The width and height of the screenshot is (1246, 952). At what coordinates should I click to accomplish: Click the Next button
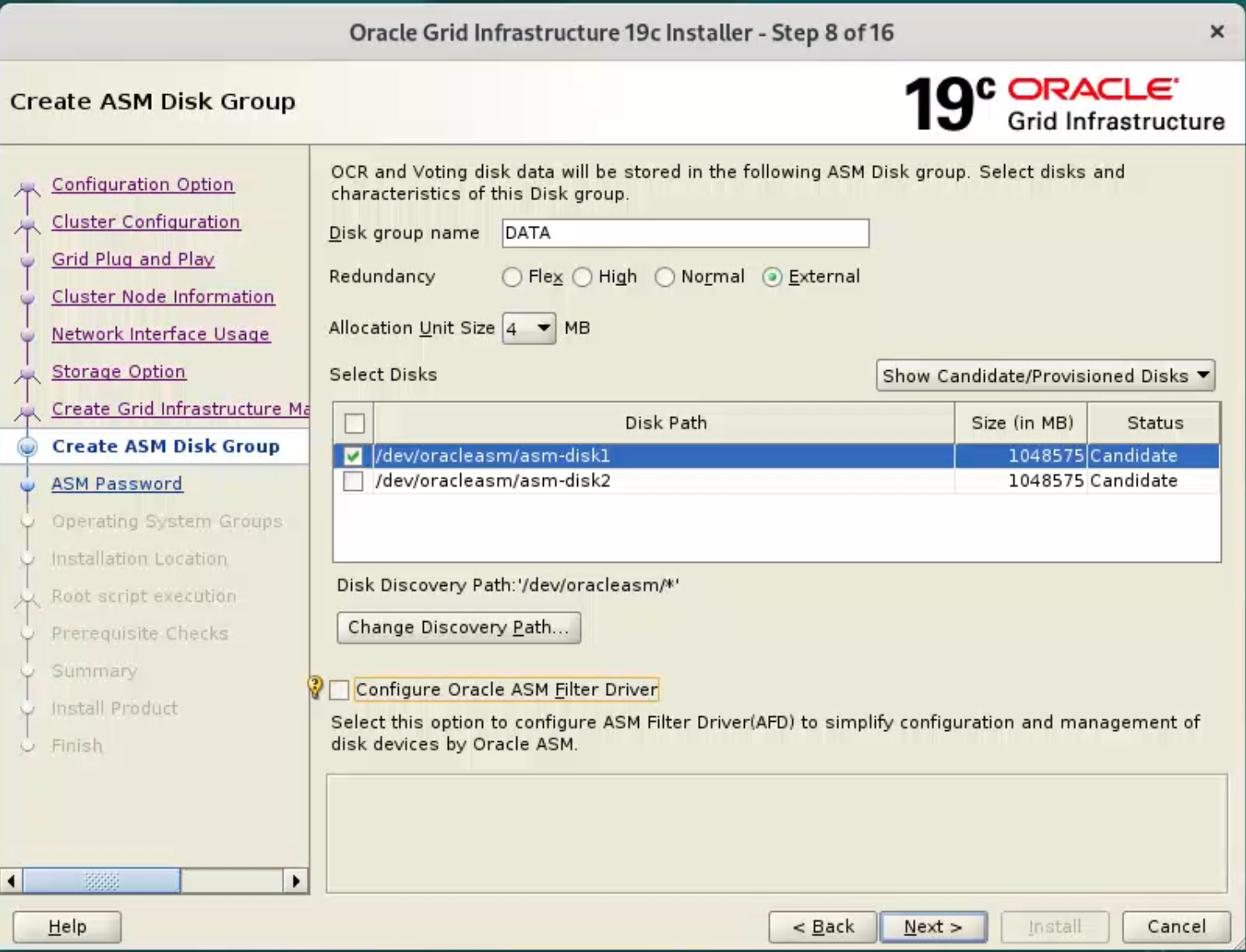point(933,927)
